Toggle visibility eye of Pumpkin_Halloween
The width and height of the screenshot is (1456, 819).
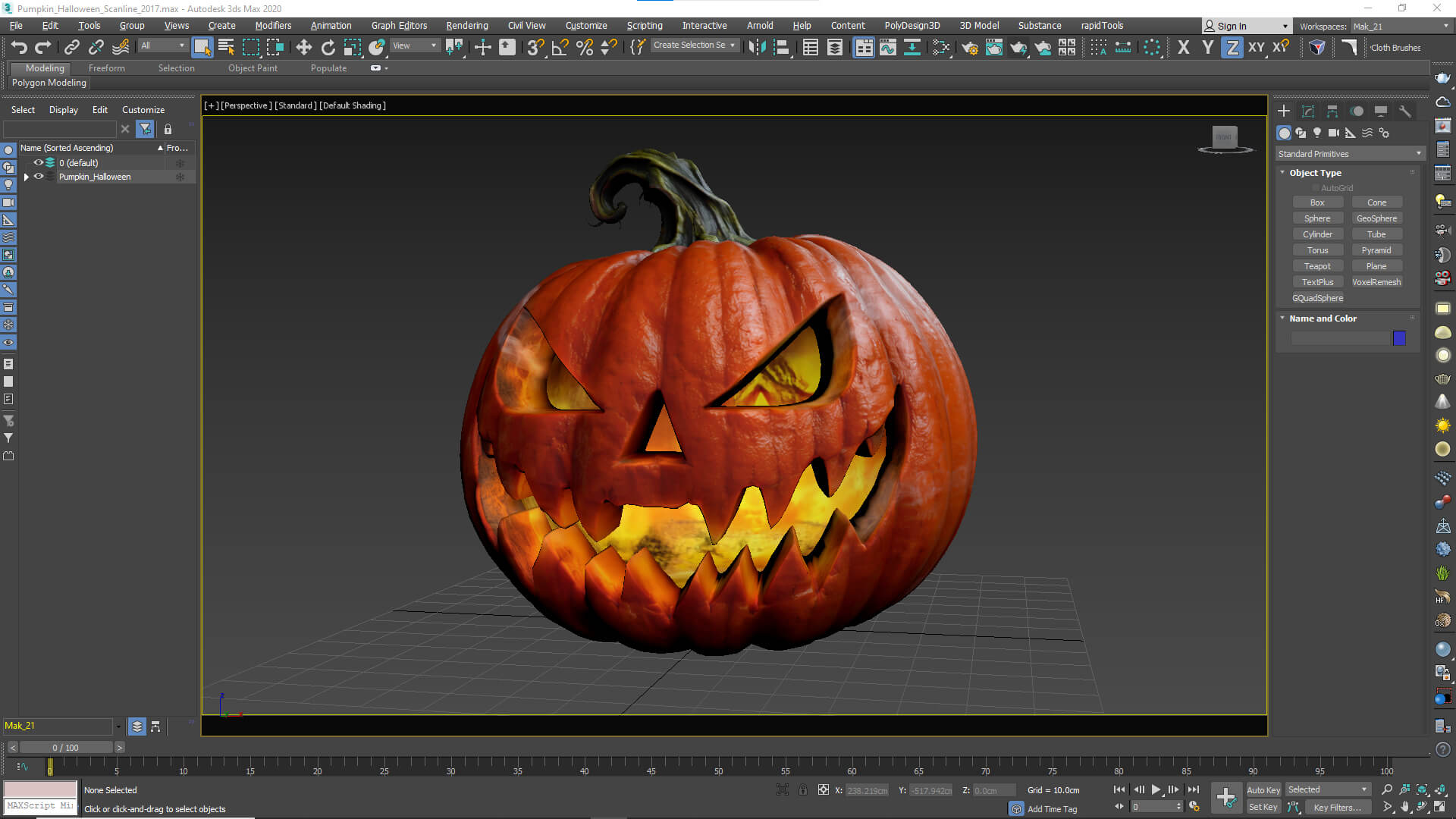coord(39,177)
